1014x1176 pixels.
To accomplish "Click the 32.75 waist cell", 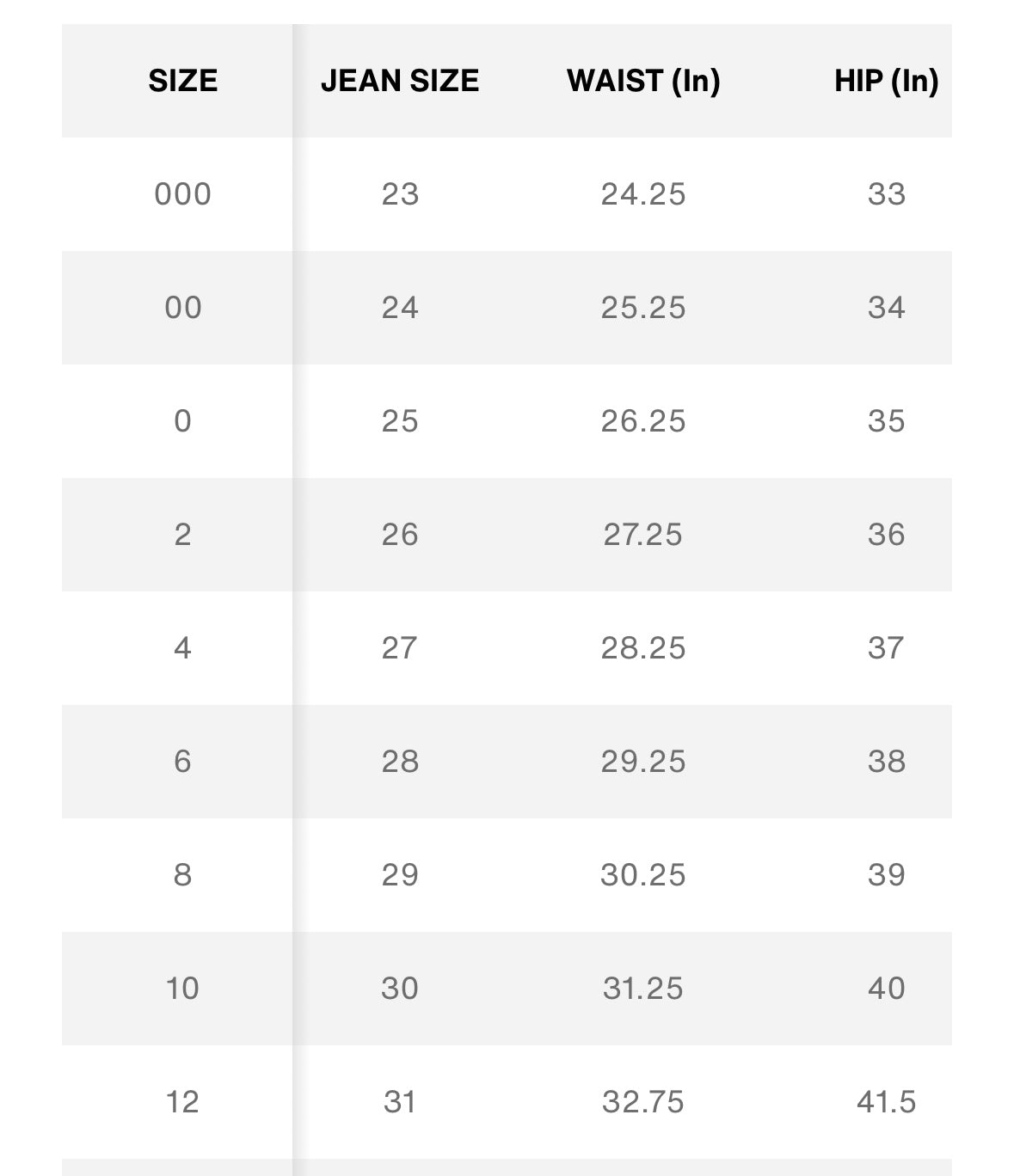I will [x=643, y=1102].
